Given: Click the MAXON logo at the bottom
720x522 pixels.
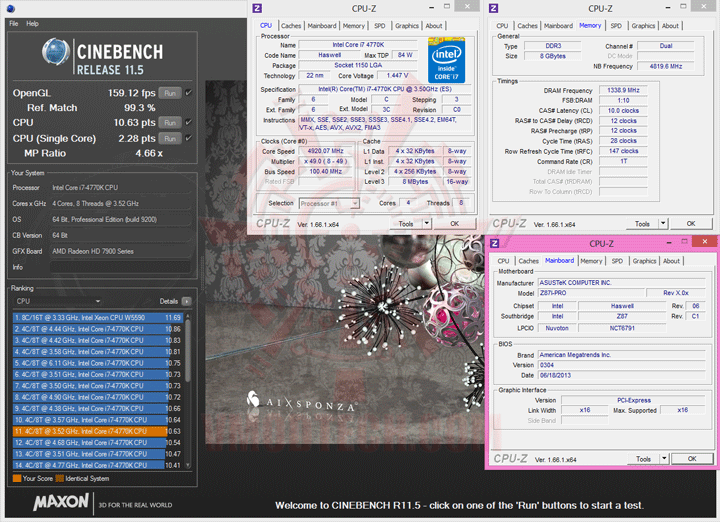Looking at the screenshot, I should 61,501.
